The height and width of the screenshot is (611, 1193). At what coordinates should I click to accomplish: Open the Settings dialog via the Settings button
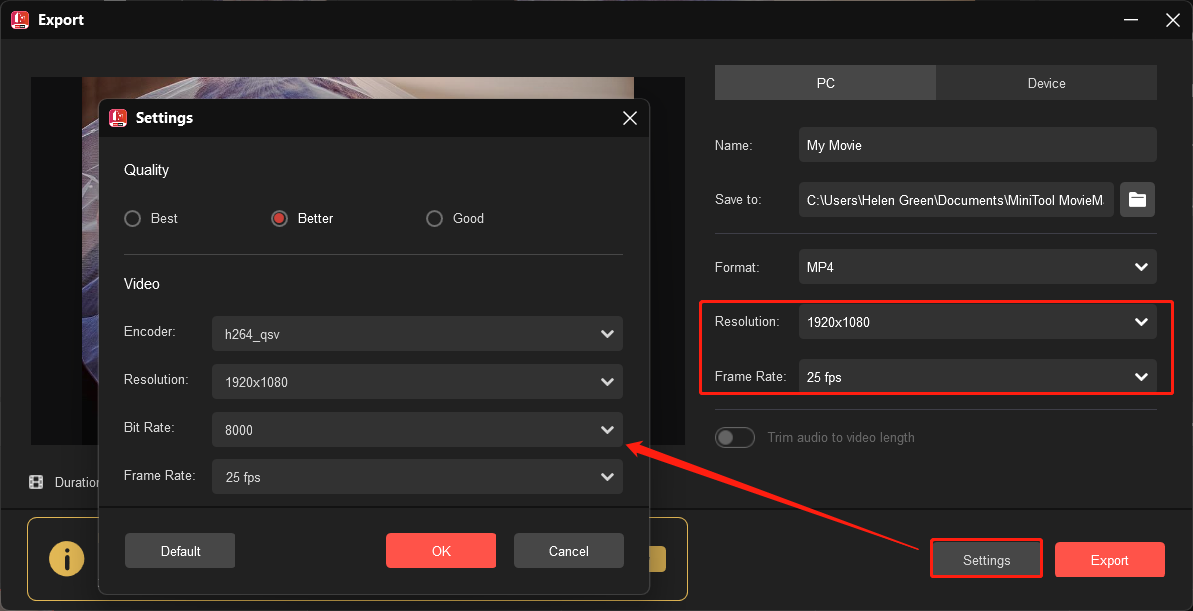click(x=985, y=559)
